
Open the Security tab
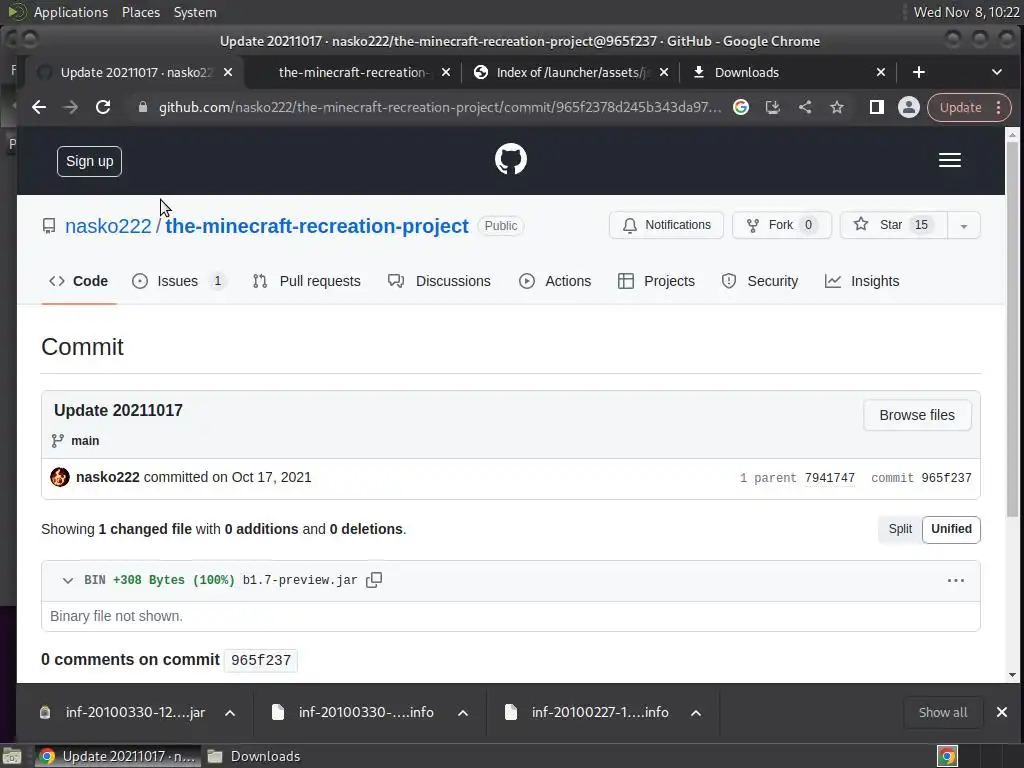[x=760, y=281]
